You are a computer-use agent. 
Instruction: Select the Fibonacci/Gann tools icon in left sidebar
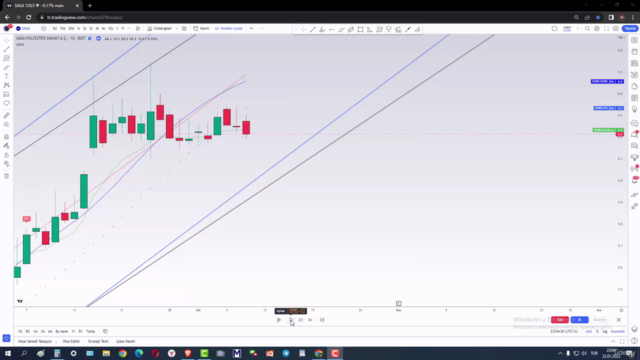7,58
